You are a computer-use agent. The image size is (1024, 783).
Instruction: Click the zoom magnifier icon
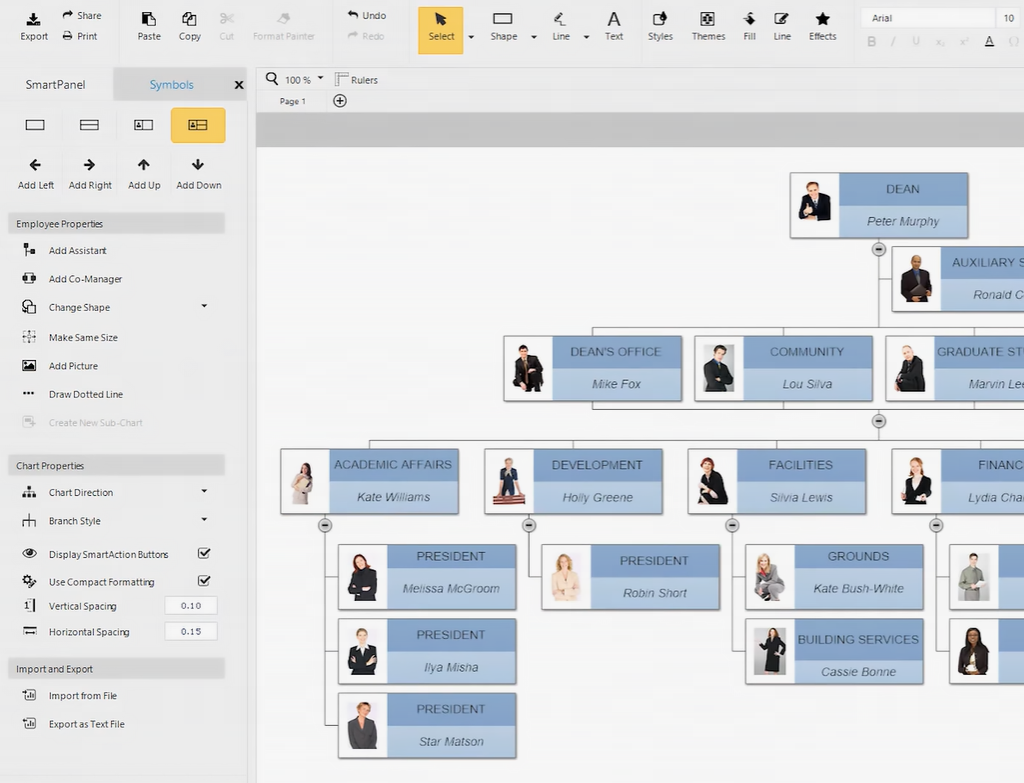[272, 79]
